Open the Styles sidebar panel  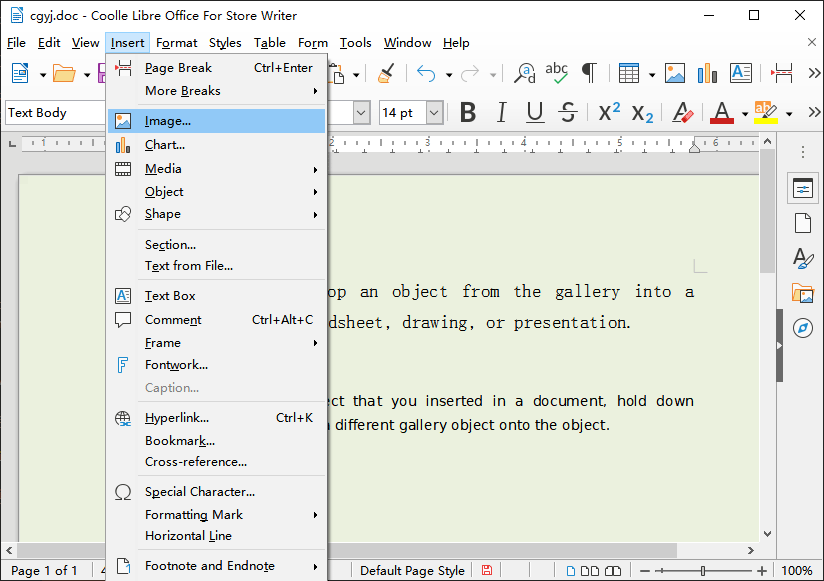pos(803,258)
